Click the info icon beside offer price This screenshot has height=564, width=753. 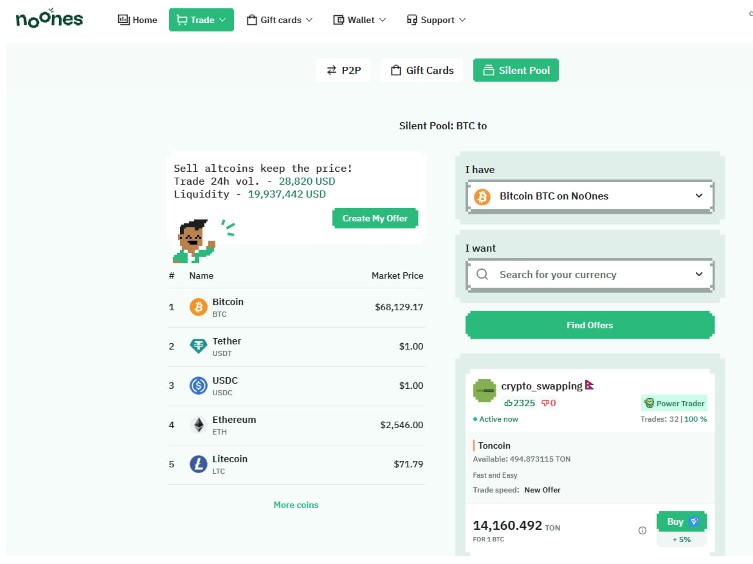[642, 530]
